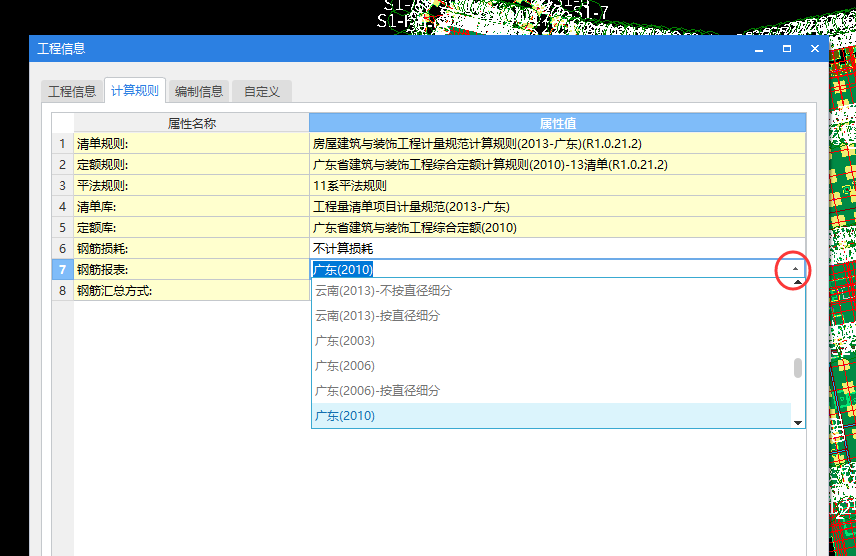Click the 工程量清单项目计量规范(2013-广东) cell
This screenshot has width=856, height=556.
point(557,206)
